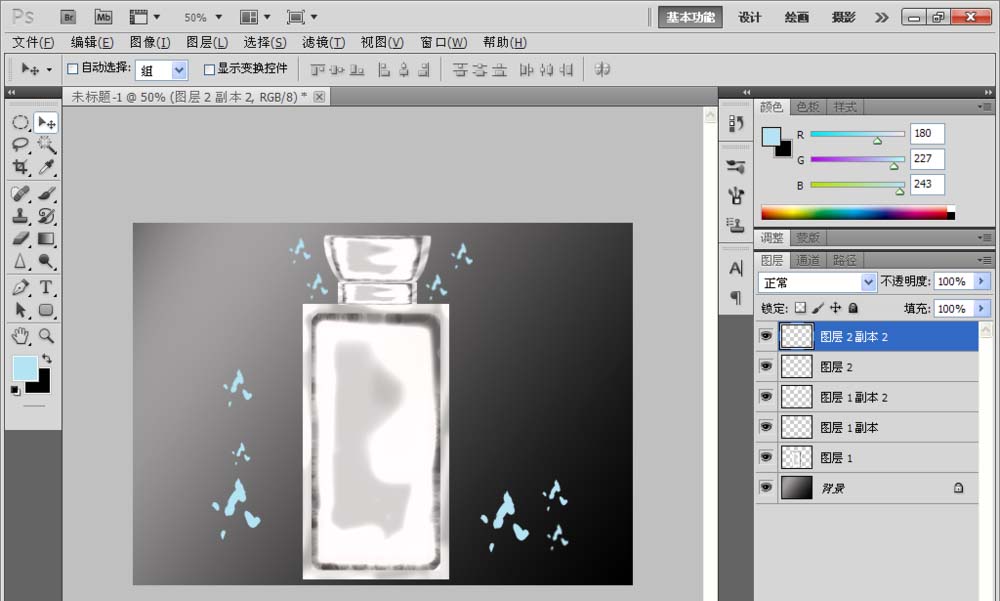
Task: Select the Pen tool
Action: (x=20, y=287)
